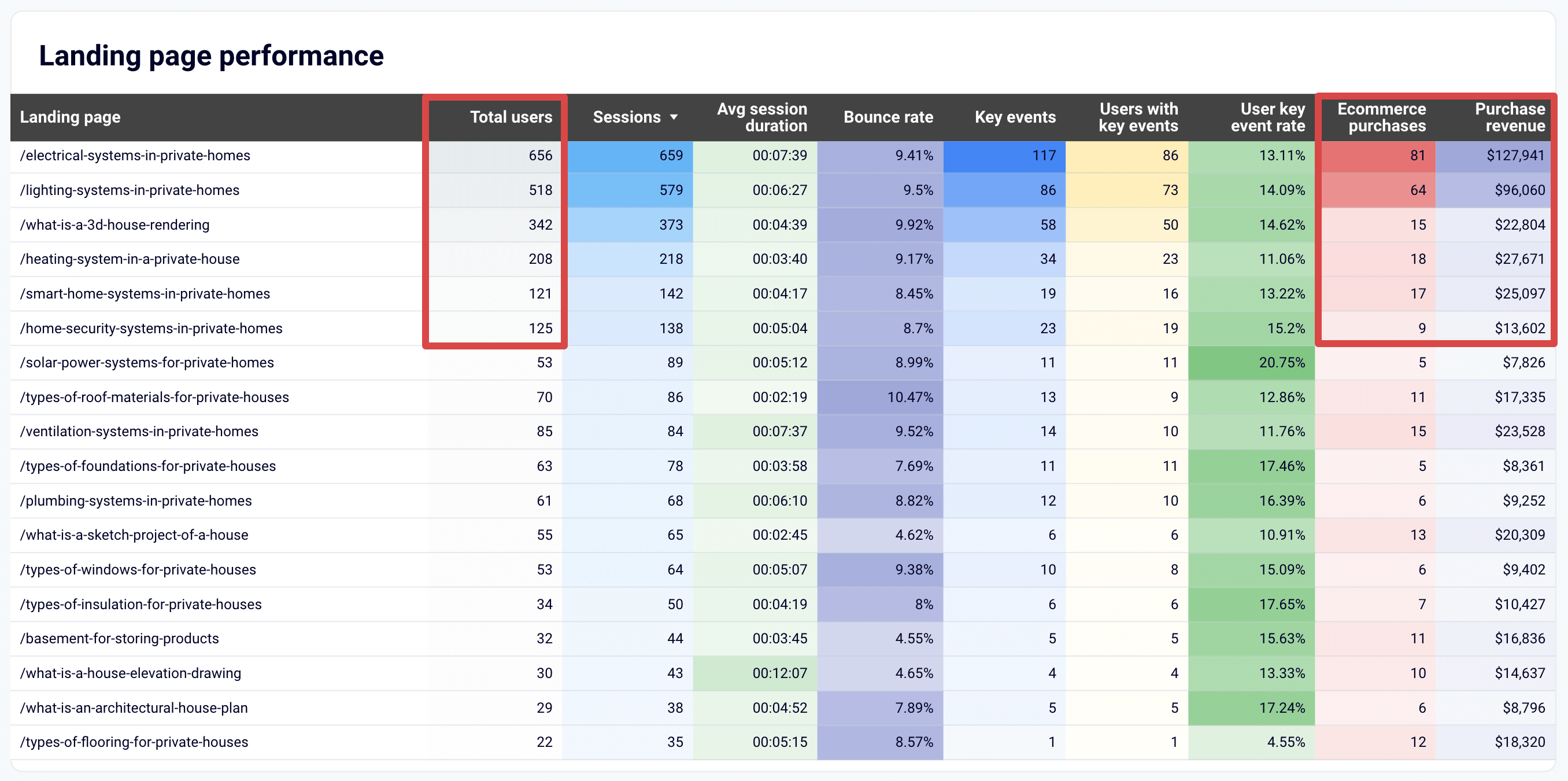Click Ecommerce purchases value 64
Image resolution: width=1568 pixels, height=781 pixels.
pyautogui.click(x=1418, y=190)
